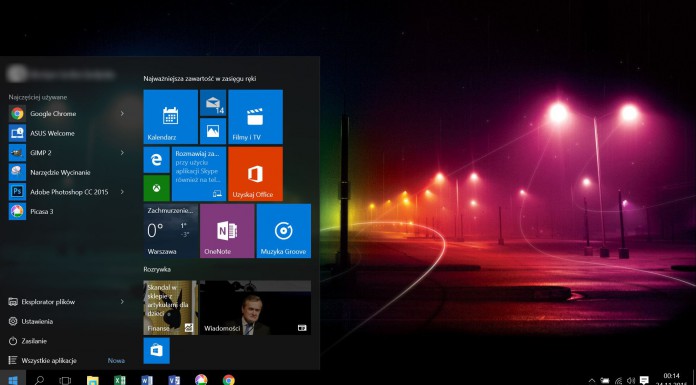Image resolution: width=696 pixels, height=385 pixels.
Task: Open the green Xbox tile
Action: 156,188
